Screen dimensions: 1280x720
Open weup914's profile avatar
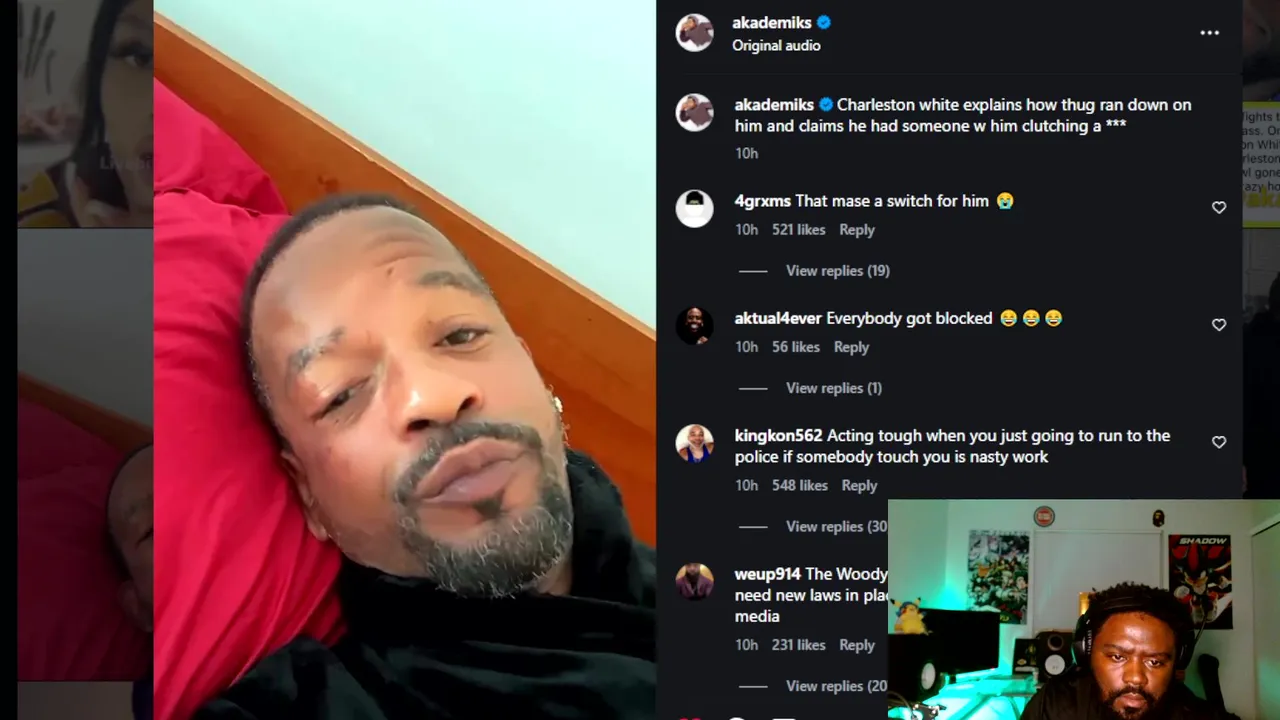(x=694, y=581)
